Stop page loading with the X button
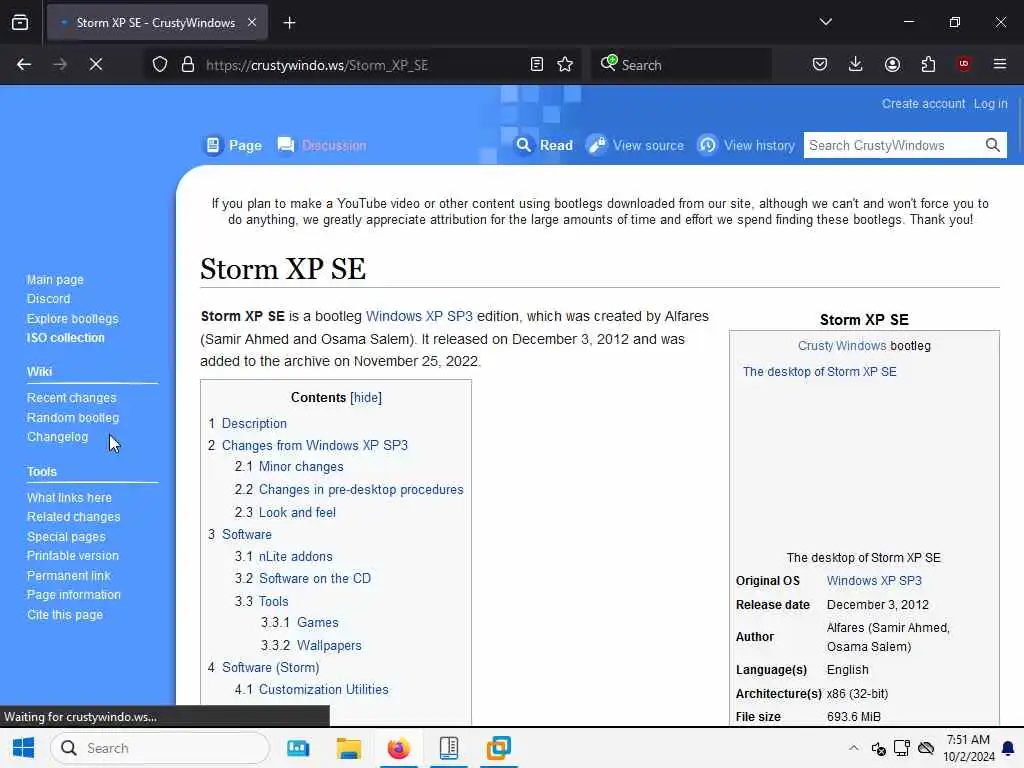Screen dimensions: 1024x768 [x=95, y=64]
